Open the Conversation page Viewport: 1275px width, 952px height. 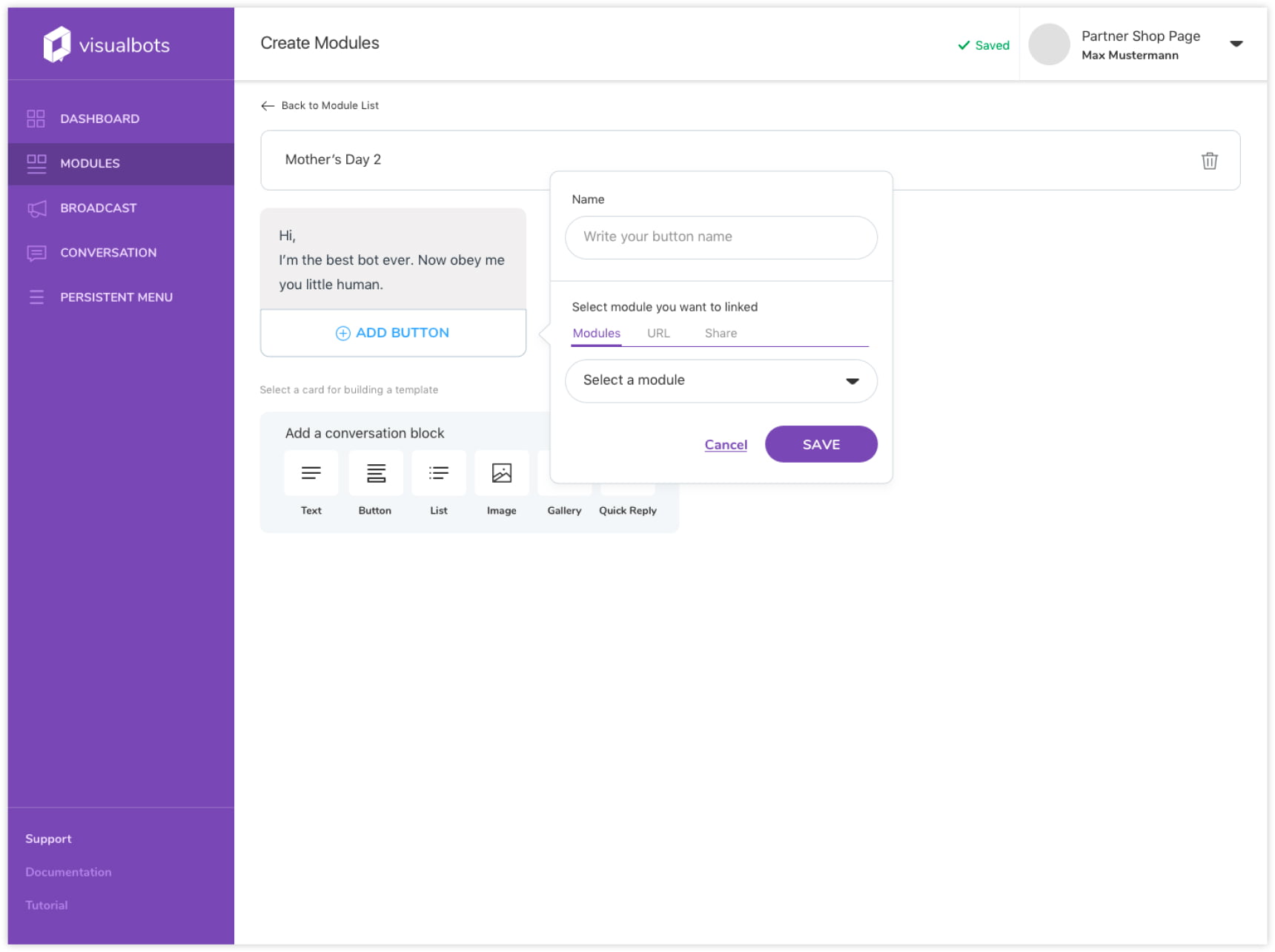tap(108, 253)
